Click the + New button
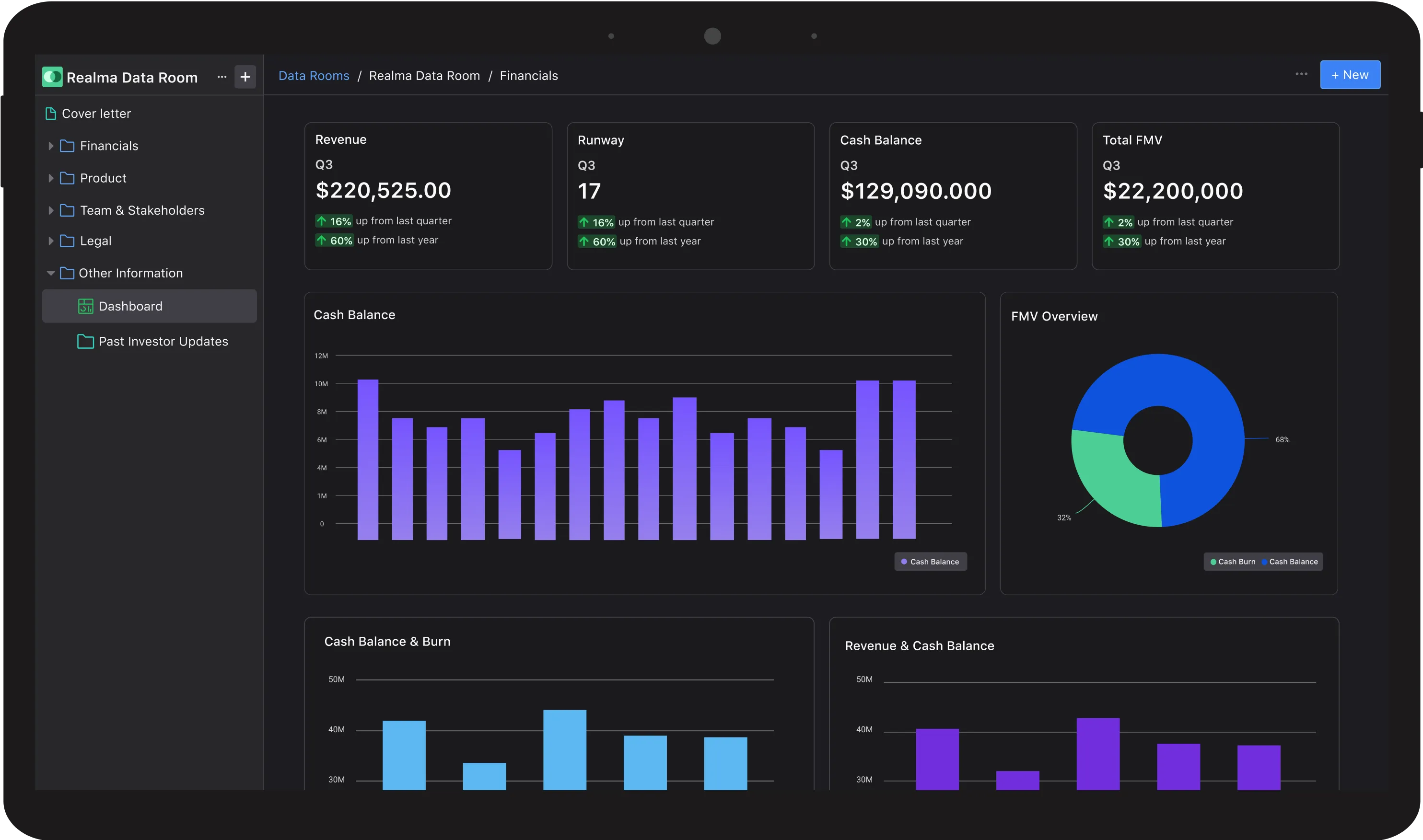 [1350, 75]
